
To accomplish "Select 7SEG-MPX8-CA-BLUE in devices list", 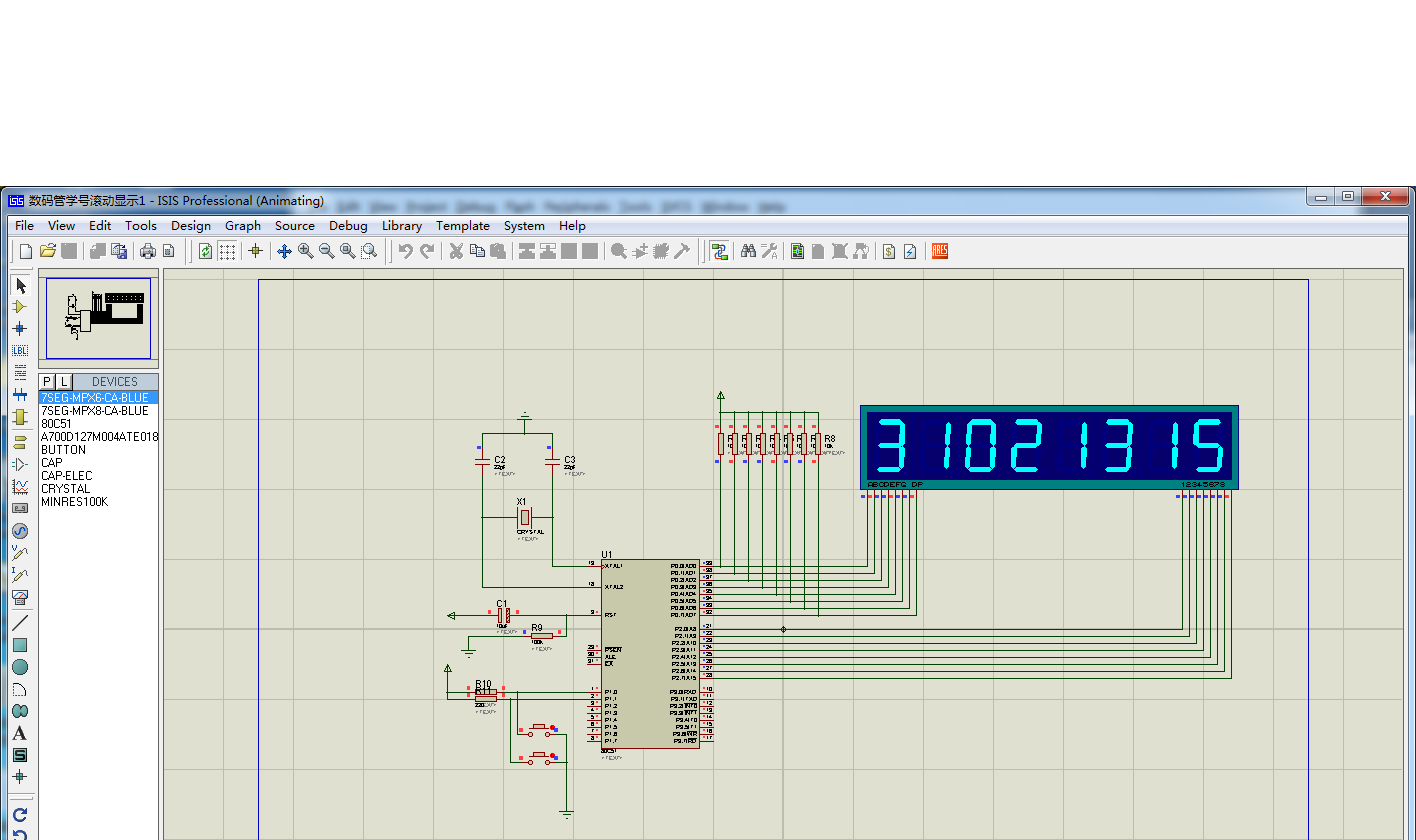I will (98, 411).
